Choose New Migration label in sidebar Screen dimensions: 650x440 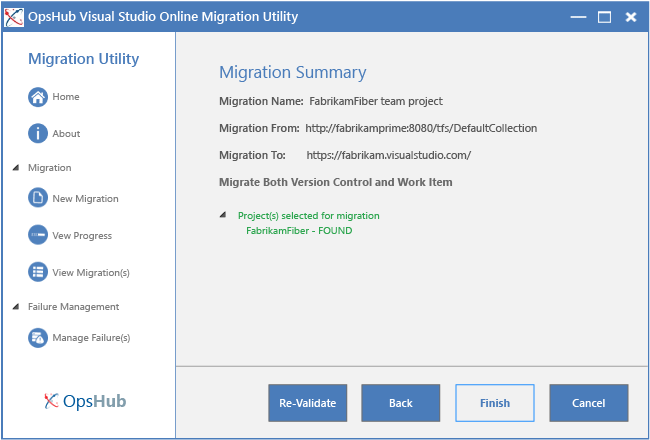85,199
